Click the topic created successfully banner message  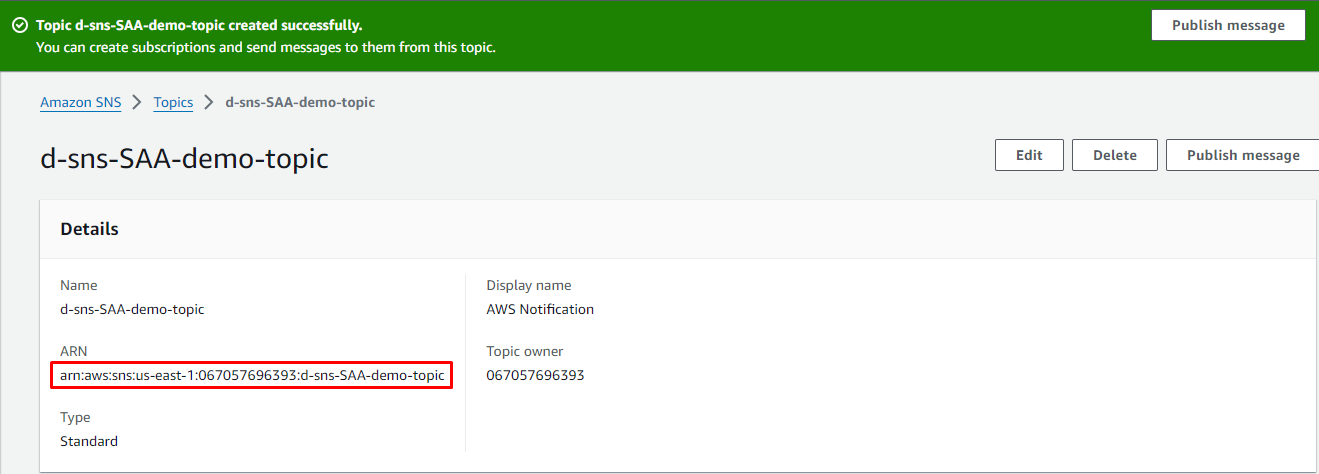pyautogui.click(x=199, y=25)
